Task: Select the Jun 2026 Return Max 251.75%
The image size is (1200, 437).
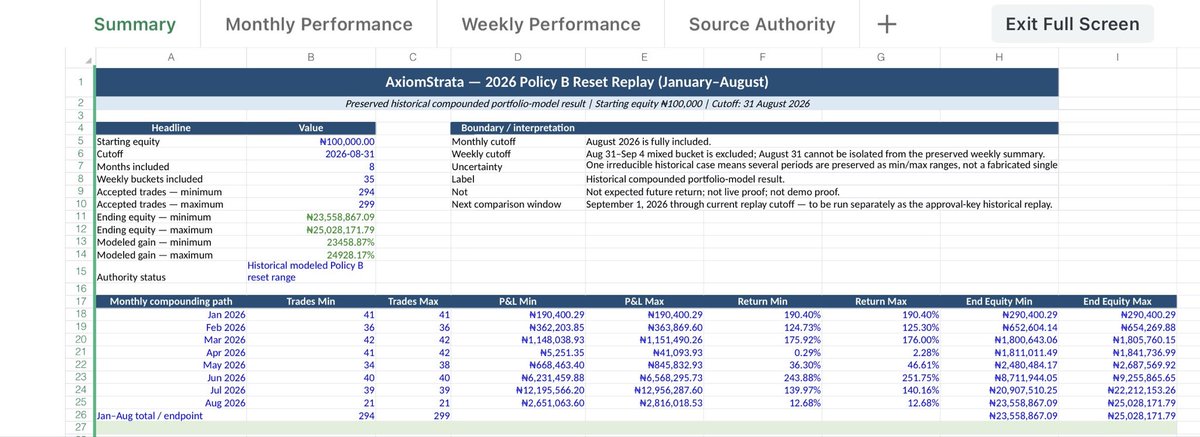Action: [x=881, y=377]
